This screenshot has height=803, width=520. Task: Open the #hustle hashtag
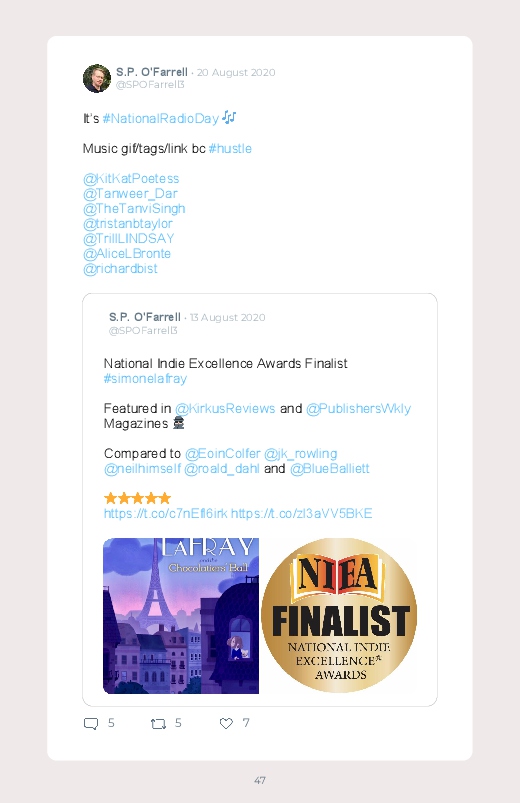point(230,149)
